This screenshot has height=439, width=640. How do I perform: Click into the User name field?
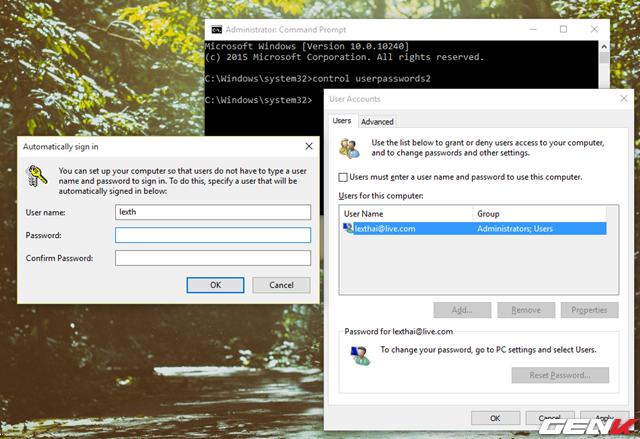tap(213, 212)
